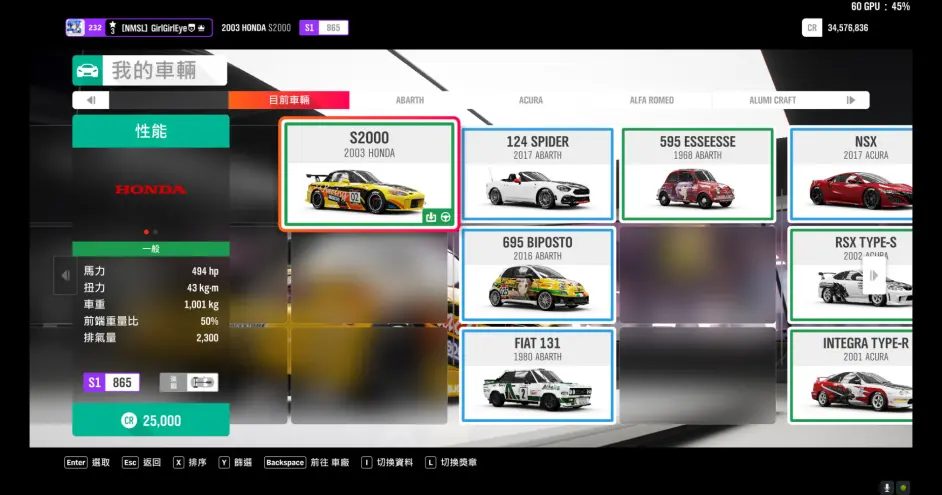Click the 扭力 43 kg-m row
Screen dimensions: 942x495
click(151, 288)
